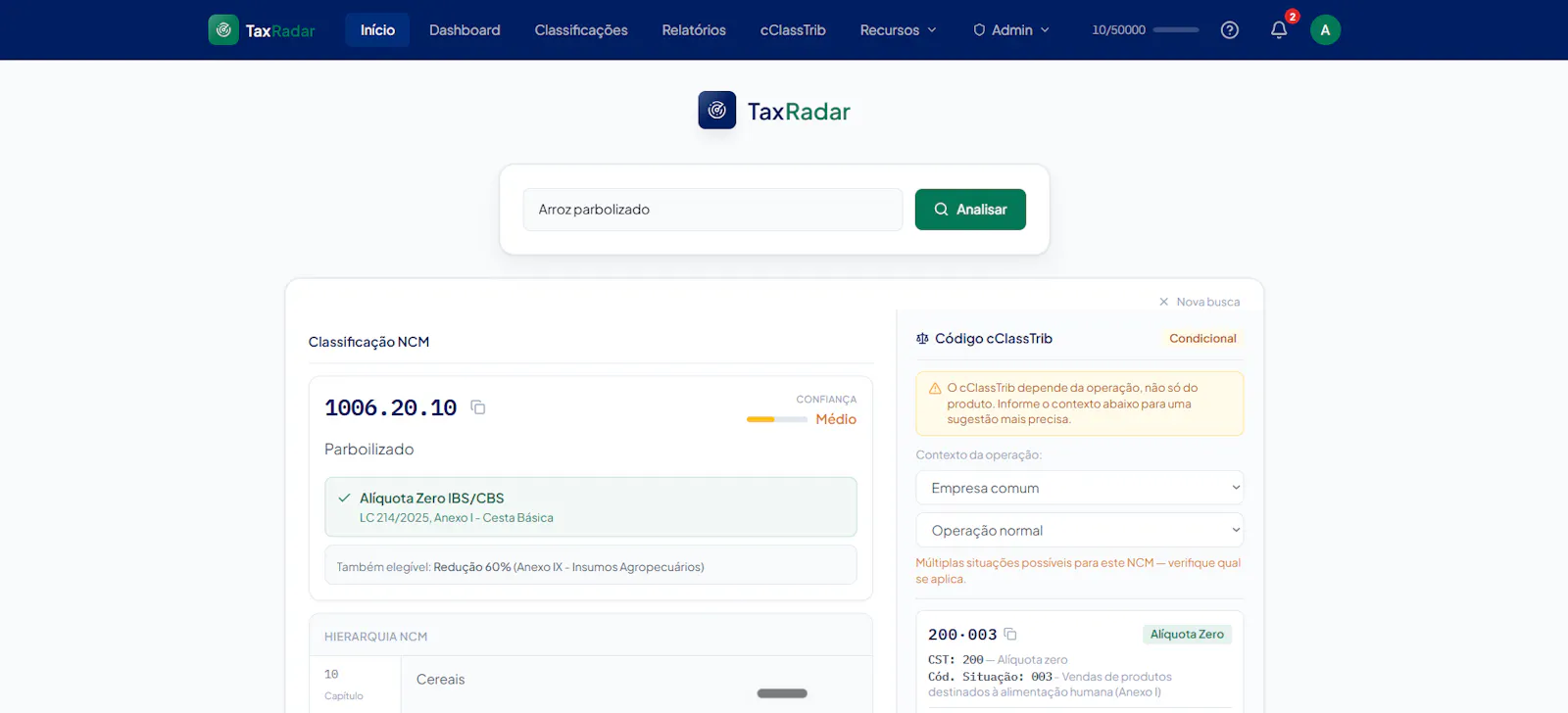Click the Parboilizado description text
Viewport: 1568px width, 713px height.
369,449
